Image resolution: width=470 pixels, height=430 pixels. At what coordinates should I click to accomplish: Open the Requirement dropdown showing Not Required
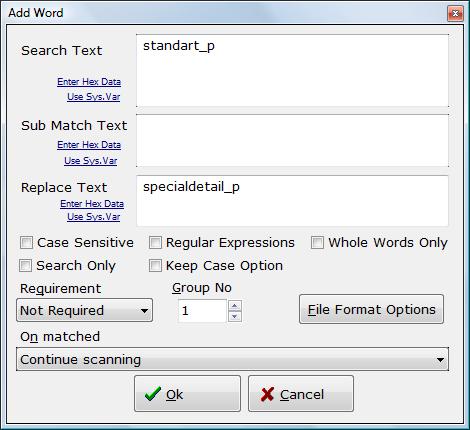click(x=85, y=310)
